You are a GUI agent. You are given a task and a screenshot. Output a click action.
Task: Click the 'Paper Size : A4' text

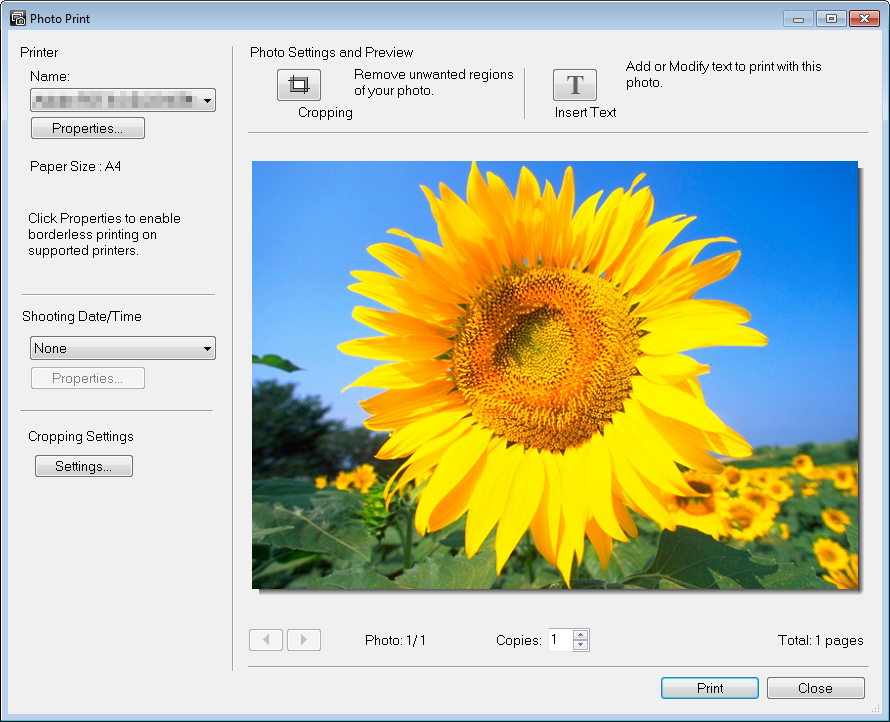tap(75, 166)
